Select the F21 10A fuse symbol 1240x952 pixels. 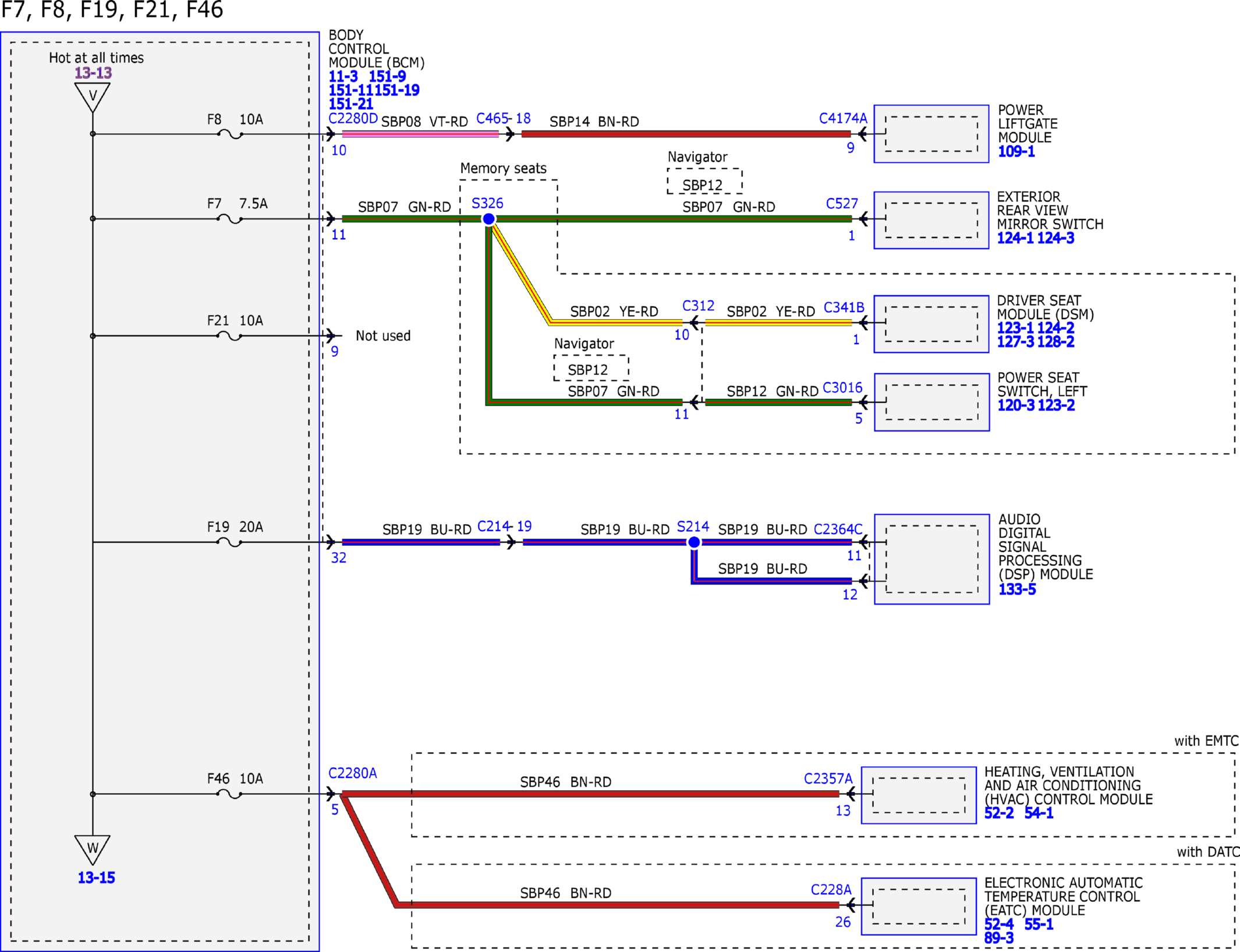click(230, 336)
